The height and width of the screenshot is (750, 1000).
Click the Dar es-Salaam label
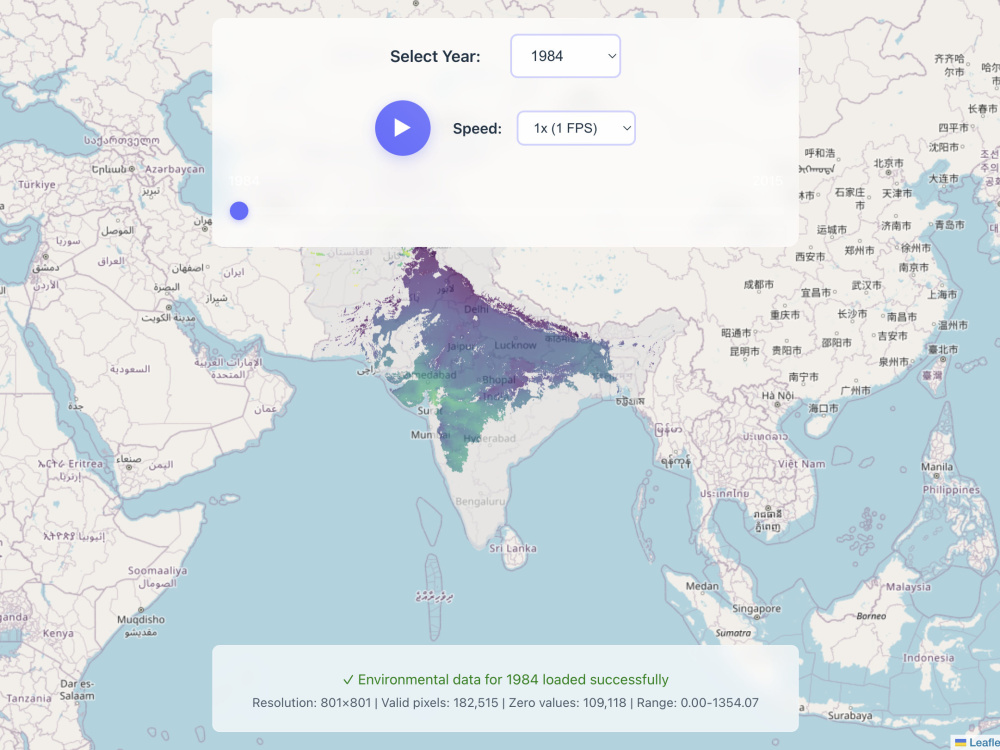(77, 690)
